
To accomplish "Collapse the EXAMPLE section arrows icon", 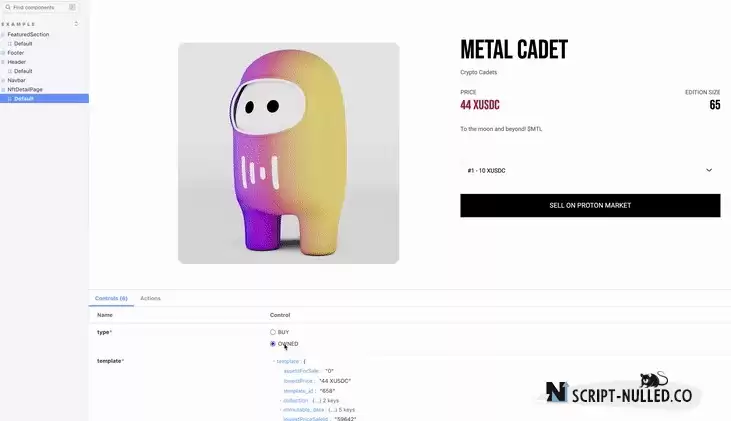I will click(x=76, y=24).
